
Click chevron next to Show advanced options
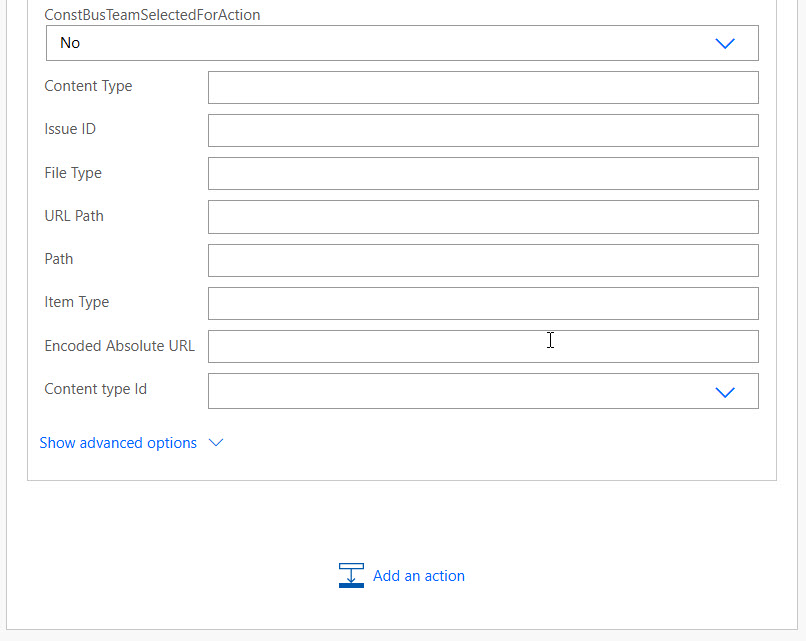tap(216, 443)
